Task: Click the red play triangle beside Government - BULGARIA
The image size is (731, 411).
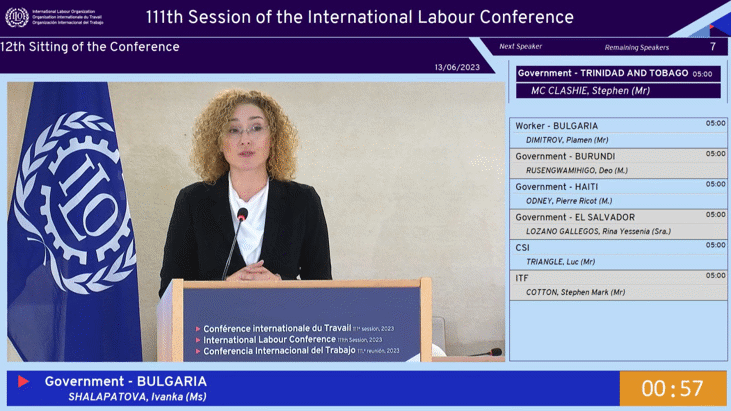Action: 23,381
